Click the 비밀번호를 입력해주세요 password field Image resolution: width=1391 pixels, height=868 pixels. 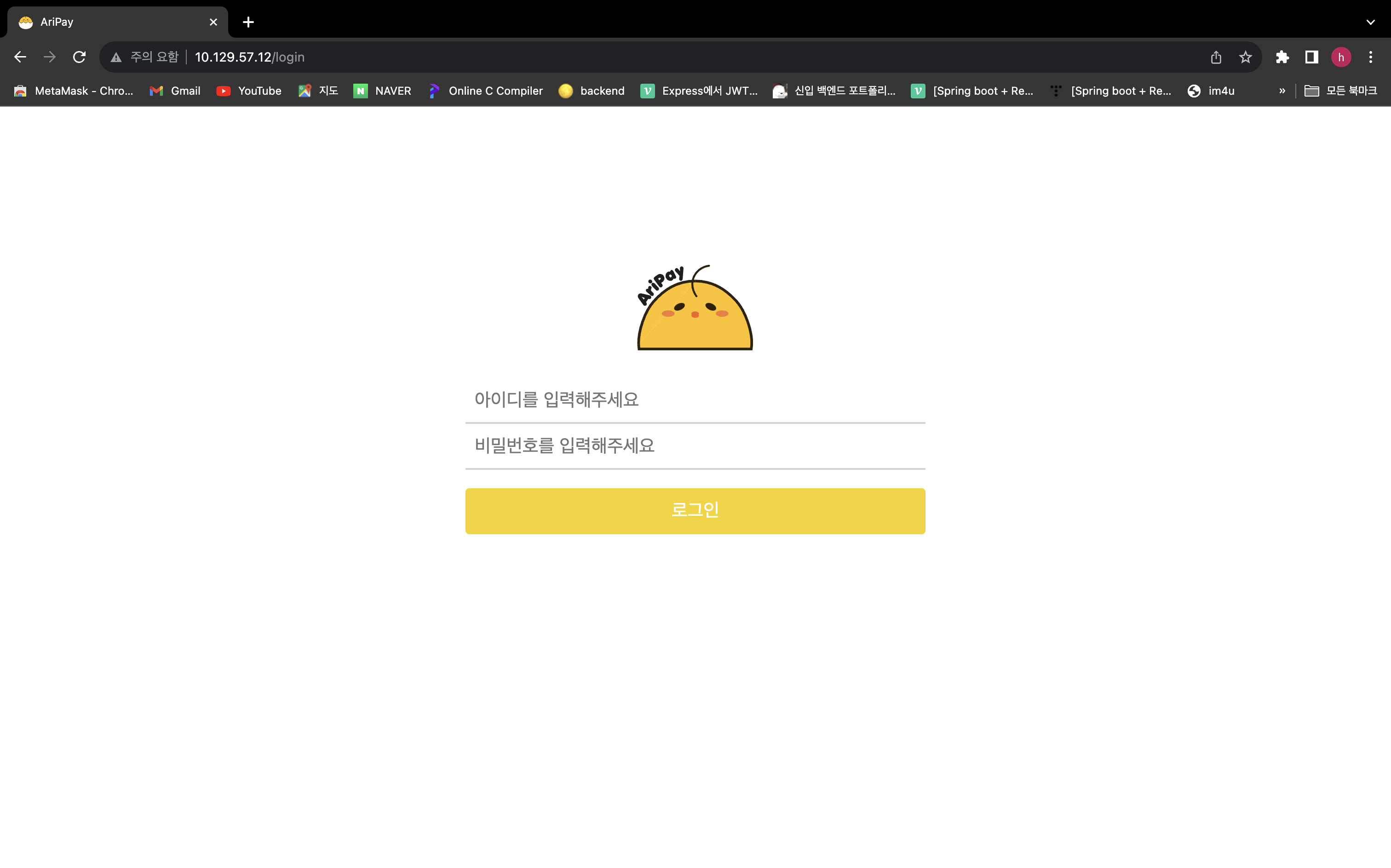[x=695, y=446]
